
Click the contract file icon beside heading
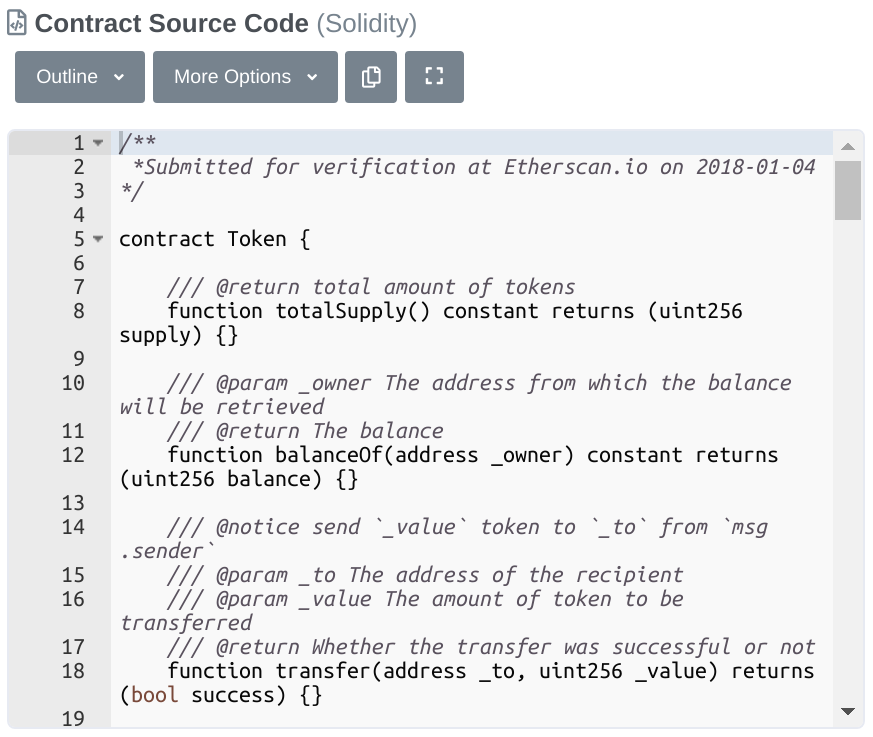[x=17, y=23]
